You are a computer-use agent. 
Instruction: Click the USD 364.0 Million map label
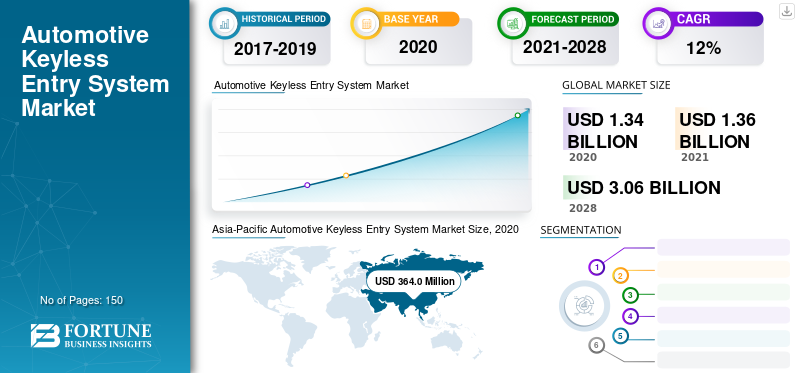pyautogui.click(x=414, y=281)
